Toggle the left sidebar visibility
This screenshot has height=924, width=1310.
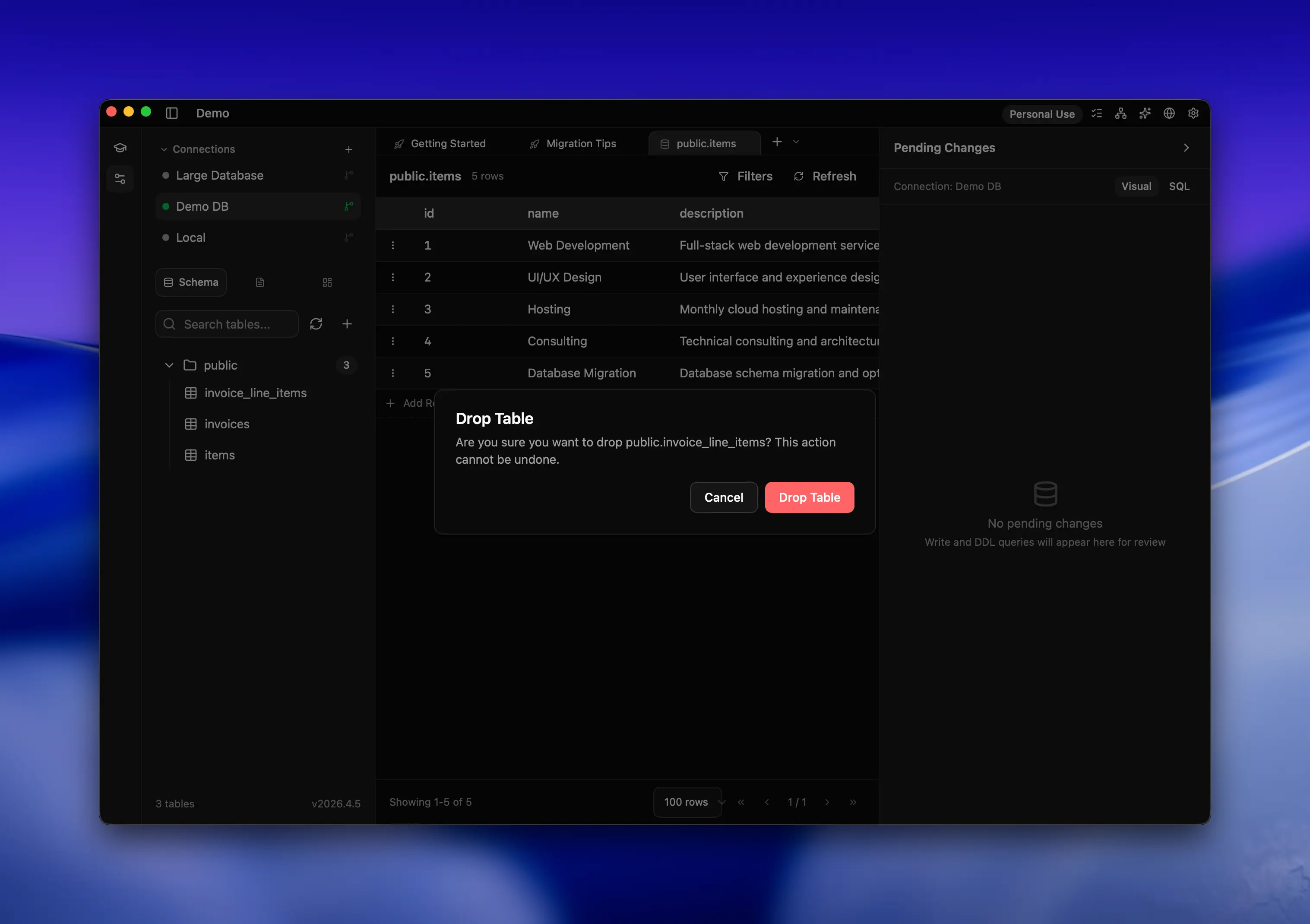(x=172, y=113)
